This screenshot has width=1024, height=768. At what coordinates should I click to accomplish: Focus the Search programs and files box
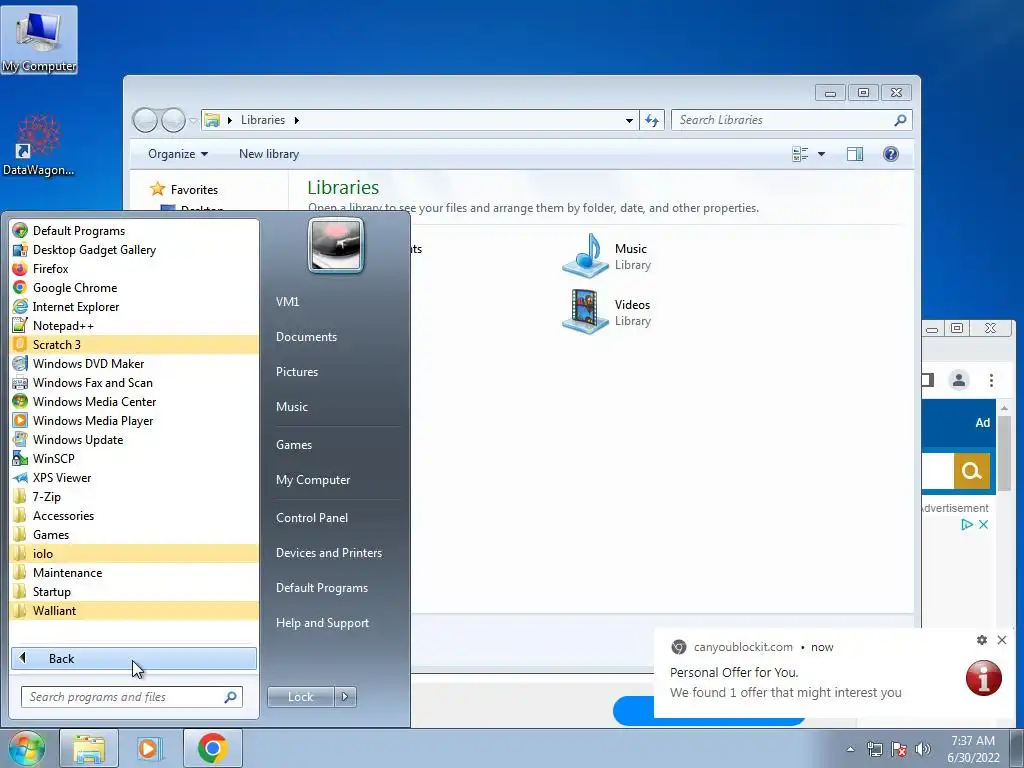pos(131,697)
